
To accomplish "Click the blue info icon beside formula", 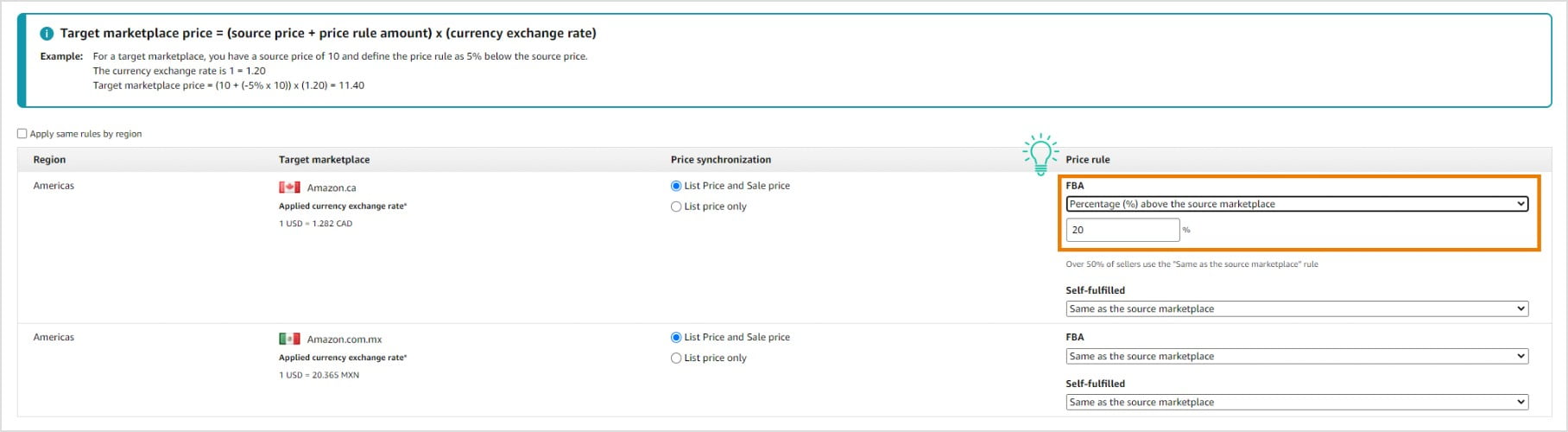I will coord(47,33).
